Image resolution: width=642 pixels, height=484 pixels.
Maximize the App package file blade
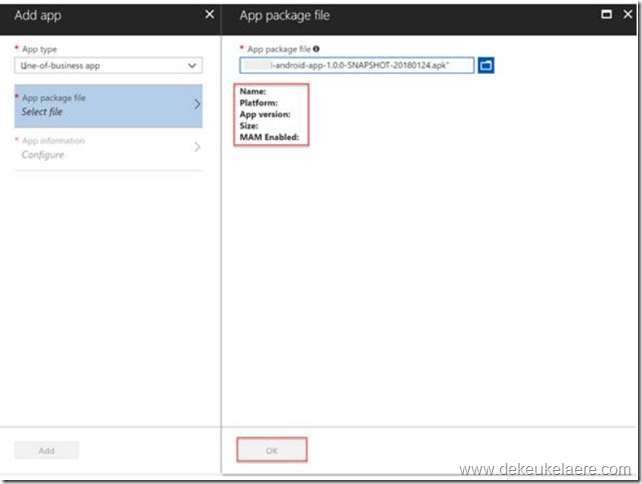click(x=606, y=15)
